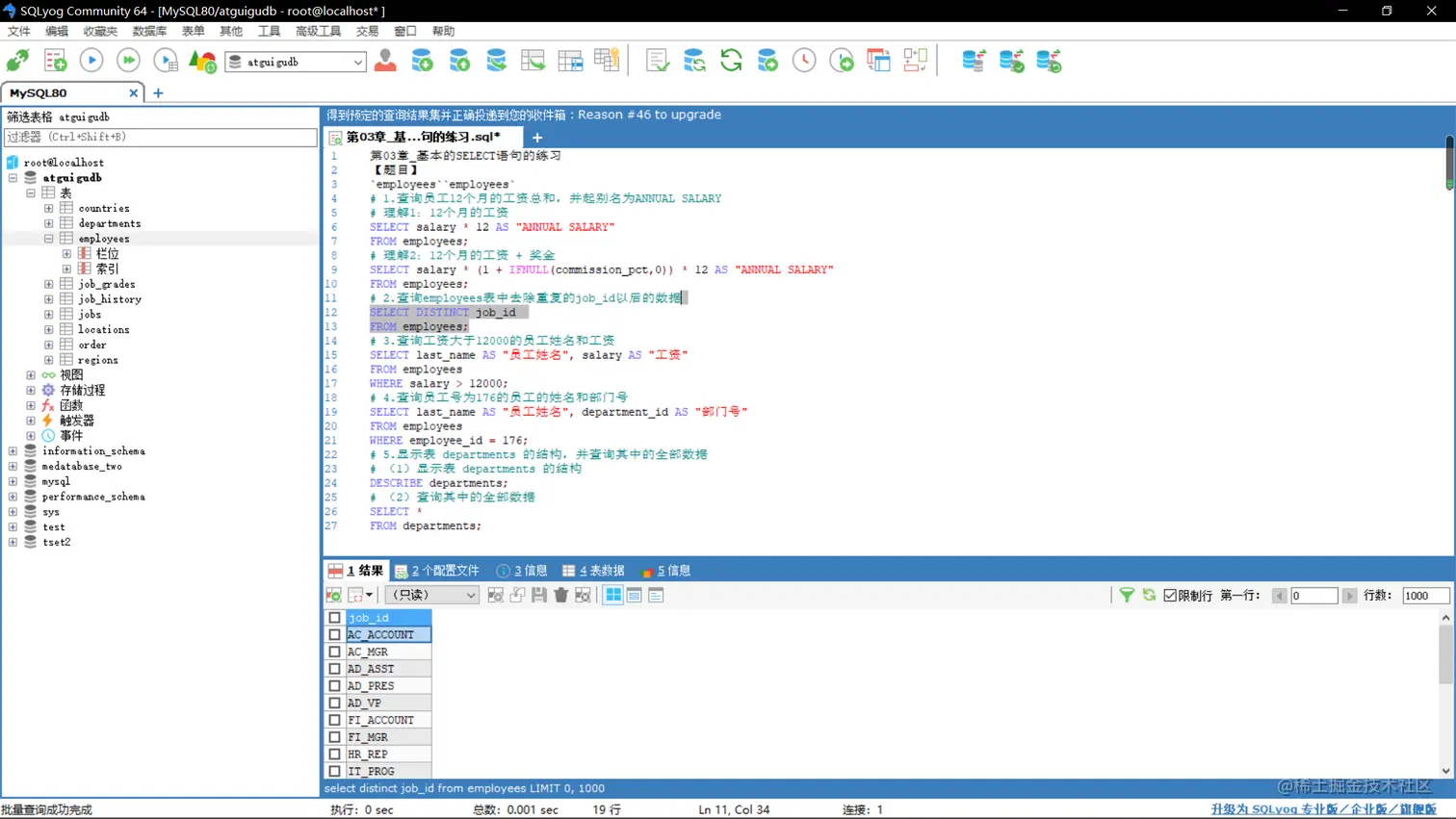This screenshot has height=819, width=1456.
Task: Select the departments table in tree
Action: click(109, 223)
